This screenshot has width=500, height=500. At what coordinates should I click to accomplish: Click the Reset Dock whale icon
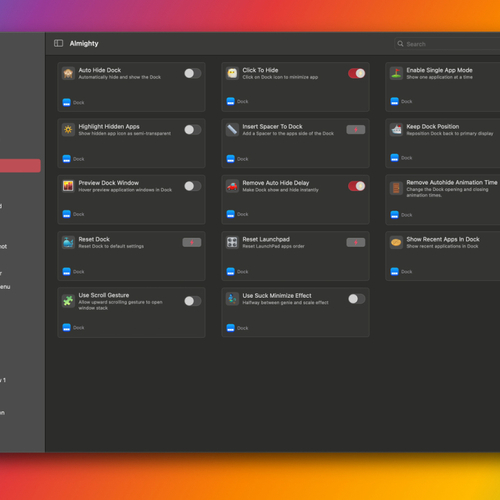coord(68,242)
